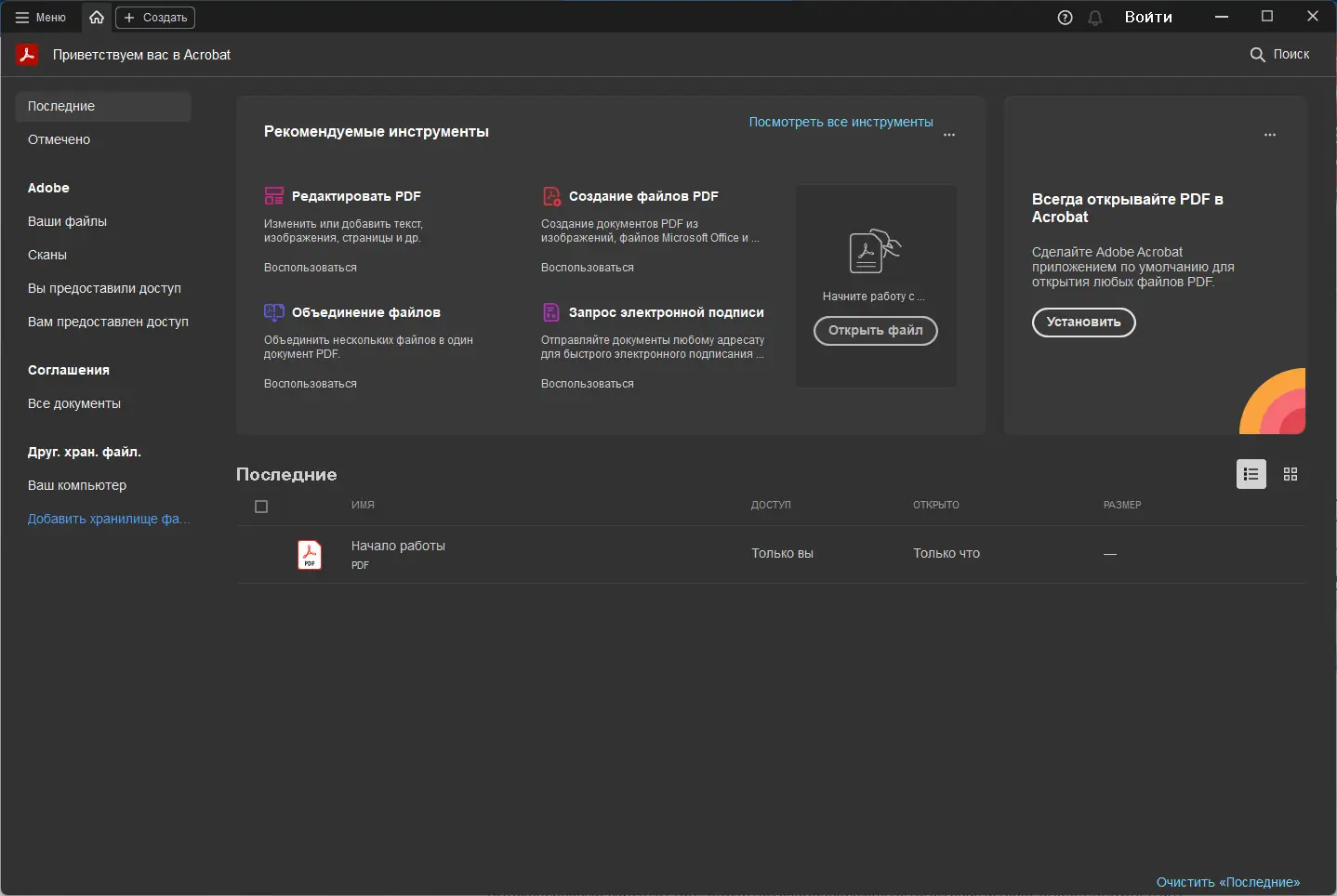Open 'Ваши файлы' in the sidebar
This screenshot has height=896, width=1337.
coord(67,221)
